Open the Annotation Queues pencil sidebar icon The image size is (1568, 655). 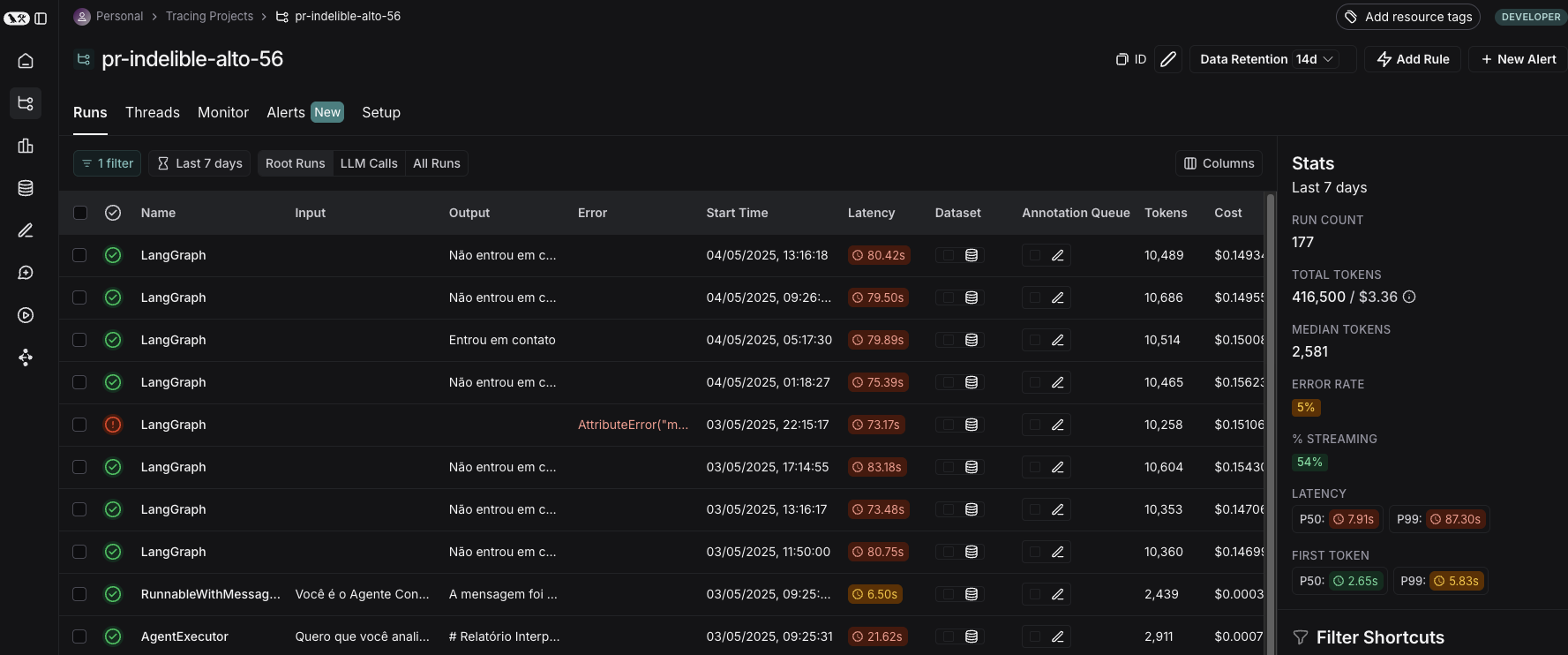coord(26,230)
